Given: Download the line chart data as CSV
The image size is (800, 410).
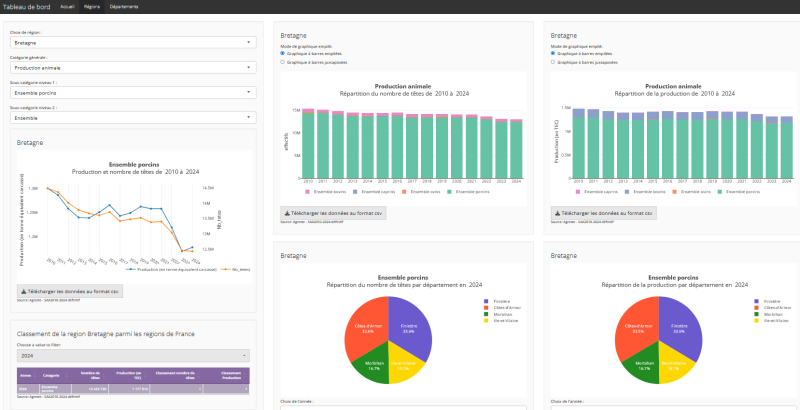Looking at the screenshot, I should click(70, 291).
